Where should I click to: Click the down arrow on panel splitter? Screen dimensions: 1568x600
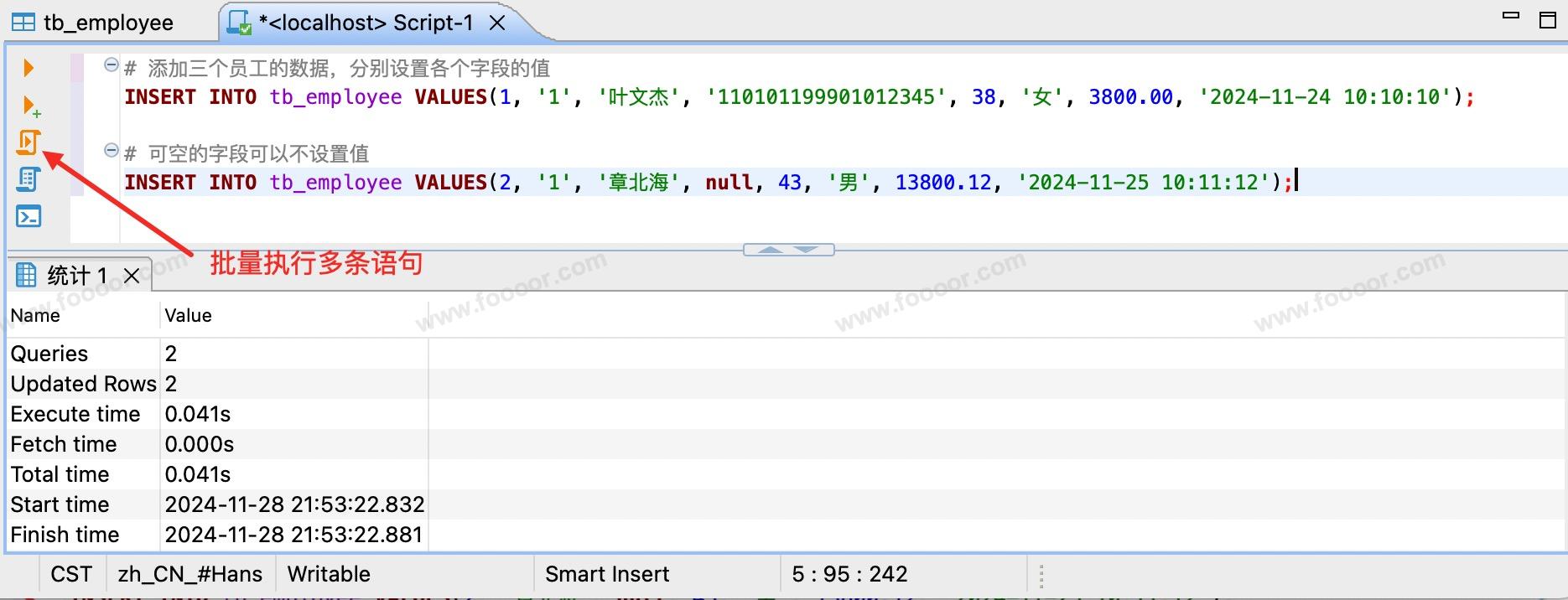point(807,250)
